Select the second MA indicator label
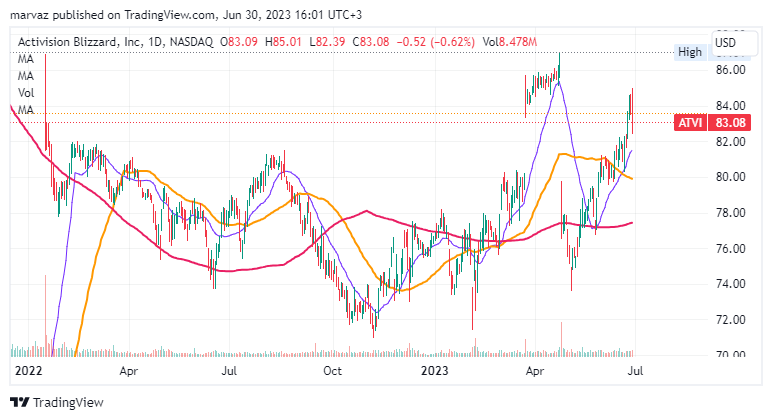772x420 pixels. pos(26,76)
